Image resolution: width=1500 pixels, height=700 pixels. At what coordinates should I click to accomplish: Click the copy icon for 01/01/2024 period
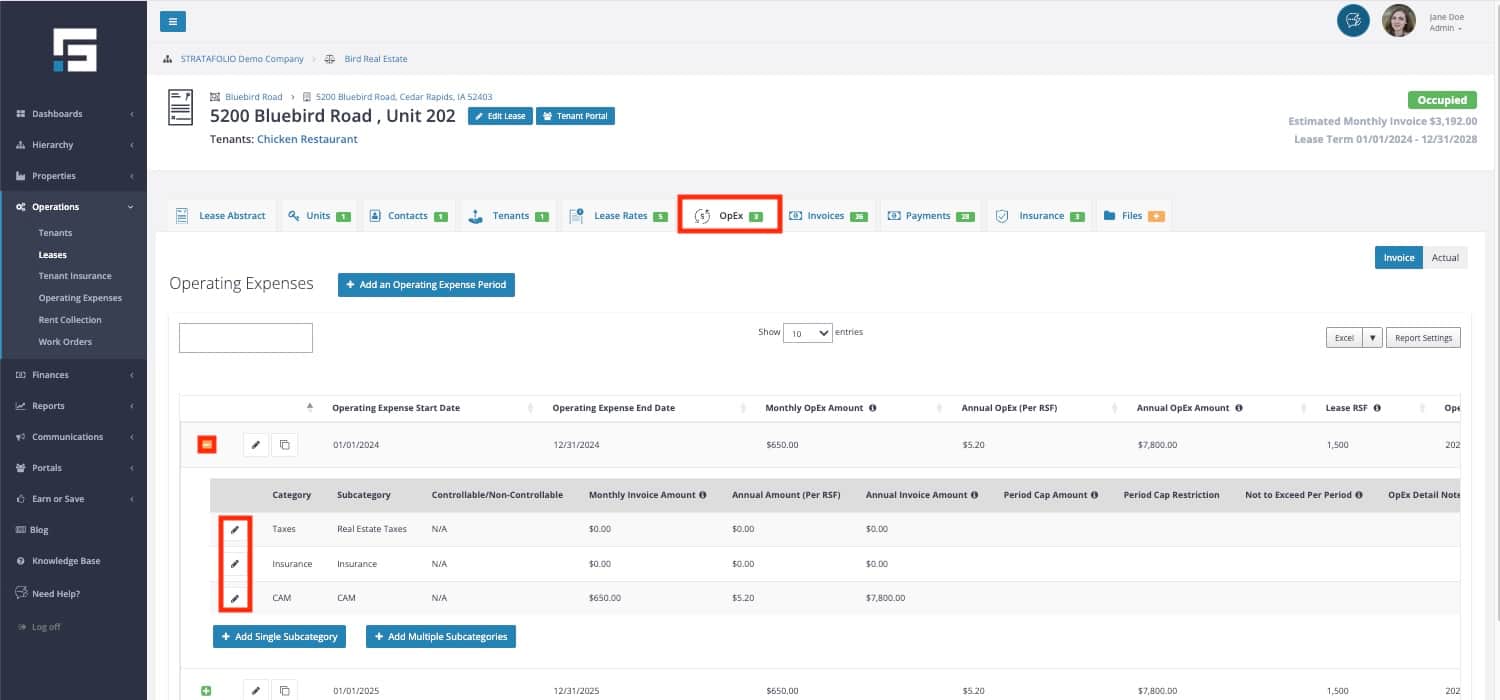pos(284,444)
